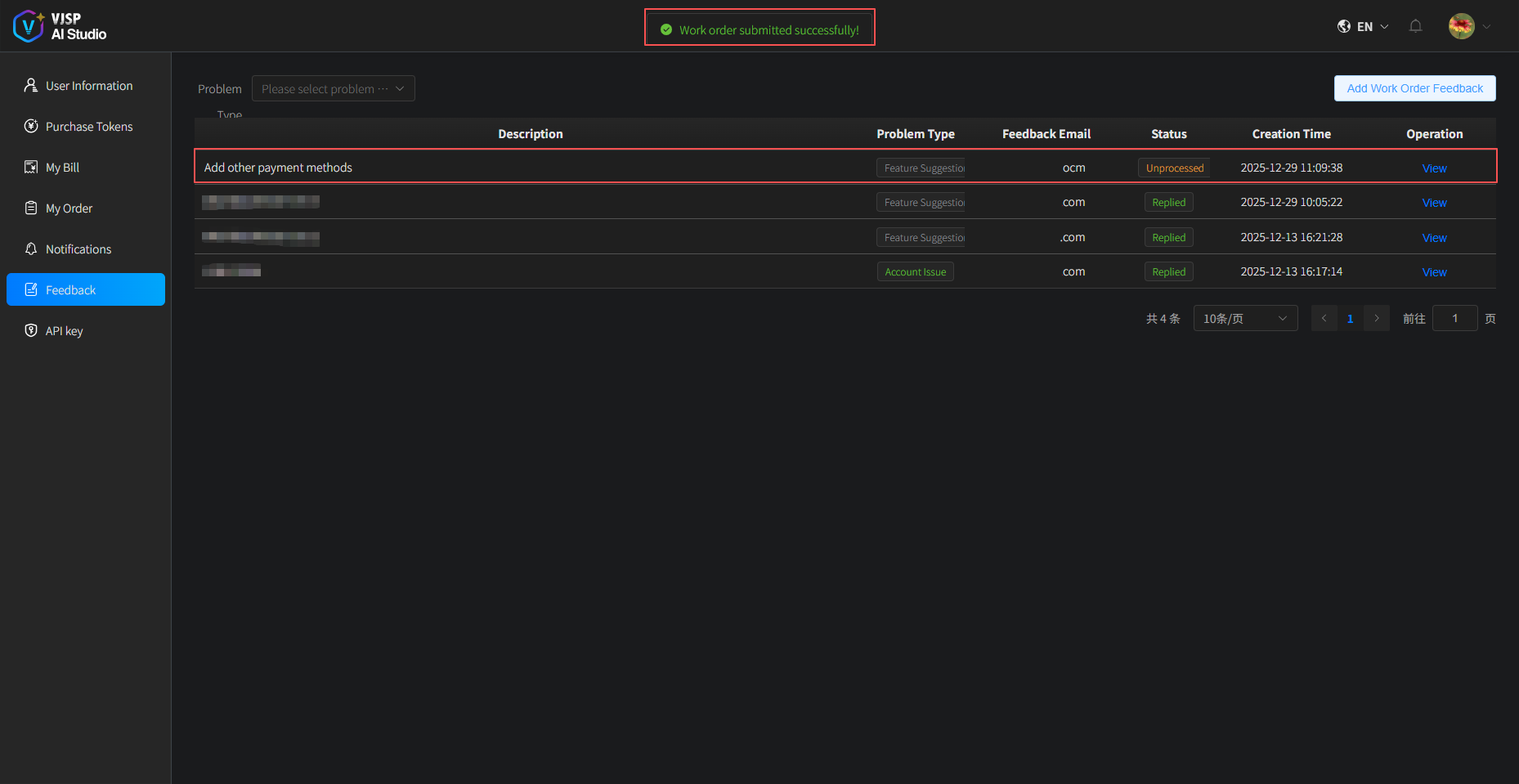Expand the EN language dropdown
This screenshot has width=1519, height=784.
pyautogui.click(x=1373, y=26)
